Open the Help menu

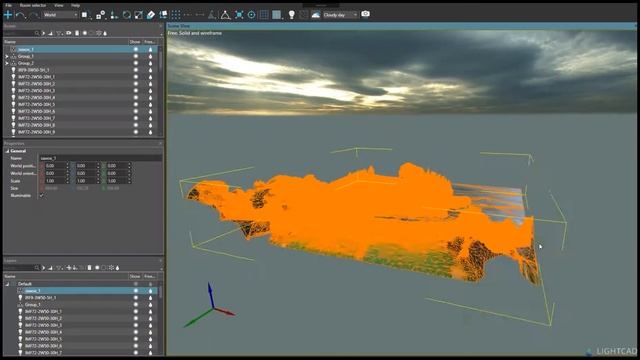click(x=76, y=5)
